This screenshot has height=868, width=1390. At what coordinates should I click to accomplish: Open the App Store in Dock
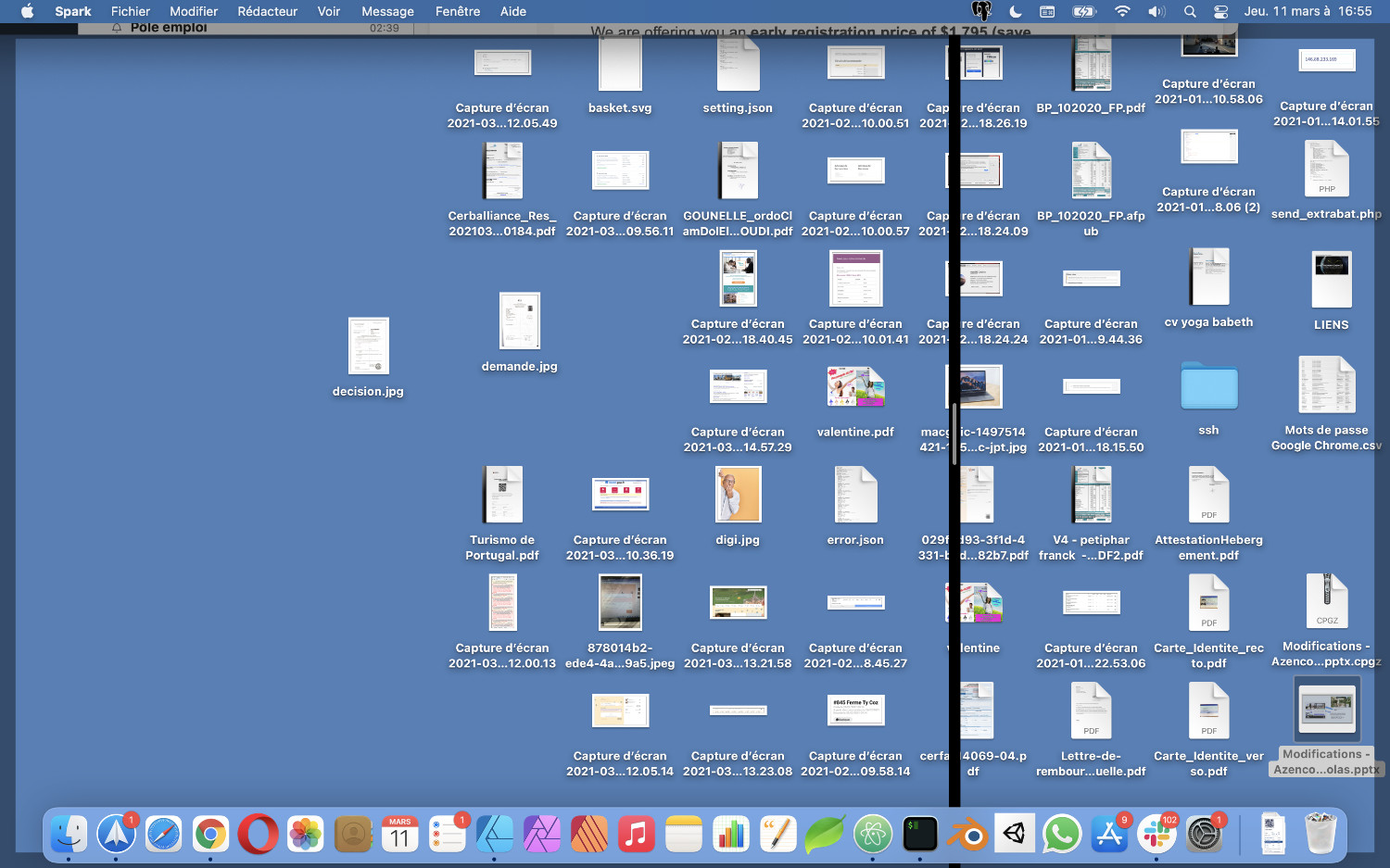(x=1109, y=835)
